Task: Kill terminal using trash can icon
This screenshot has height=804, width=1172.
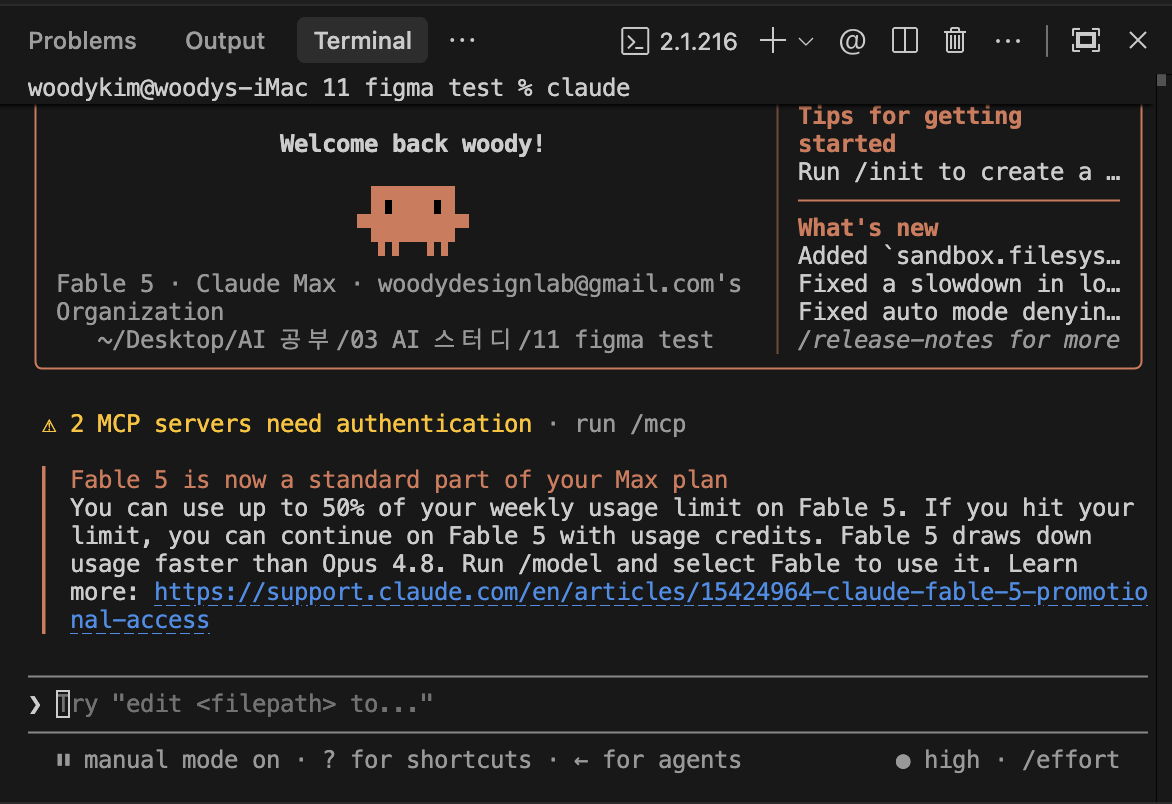Action: tap(954, 40)
